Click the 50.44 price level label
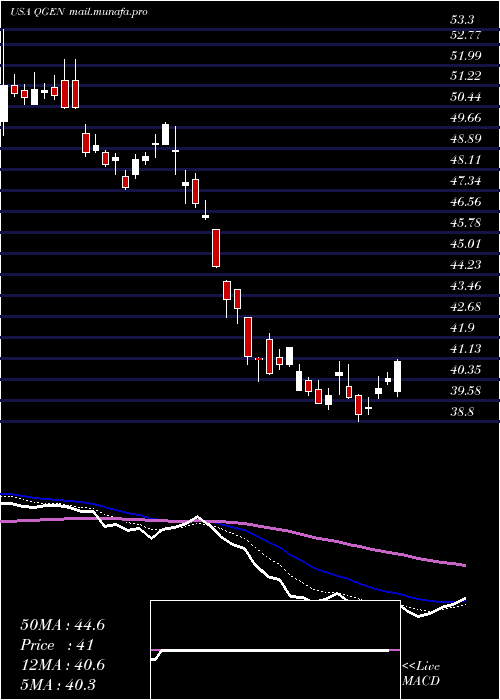This screenshot has width=500, height=700. [466, 97]
